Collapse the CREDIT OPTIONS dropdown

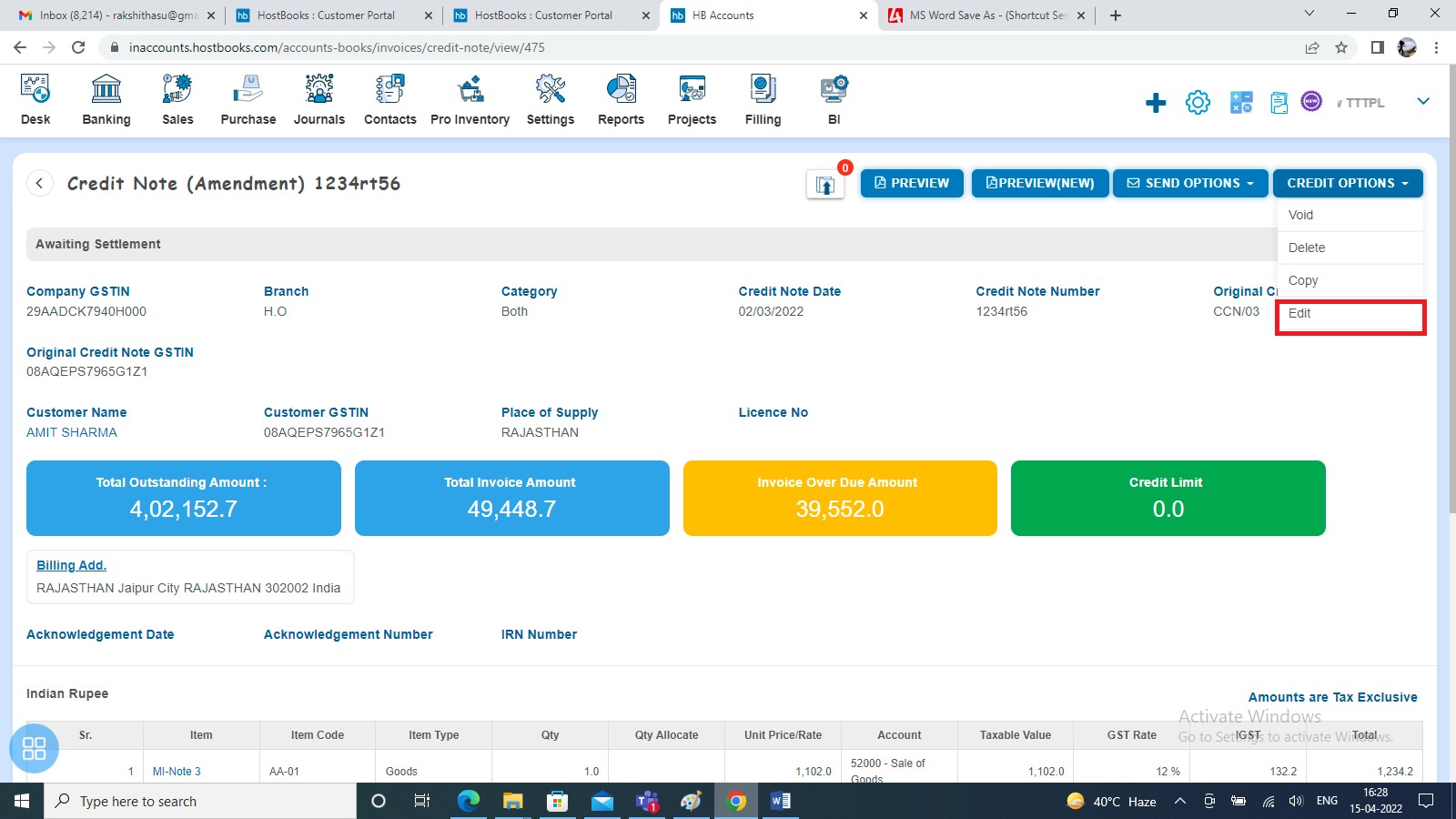[x=1348, y=183]
